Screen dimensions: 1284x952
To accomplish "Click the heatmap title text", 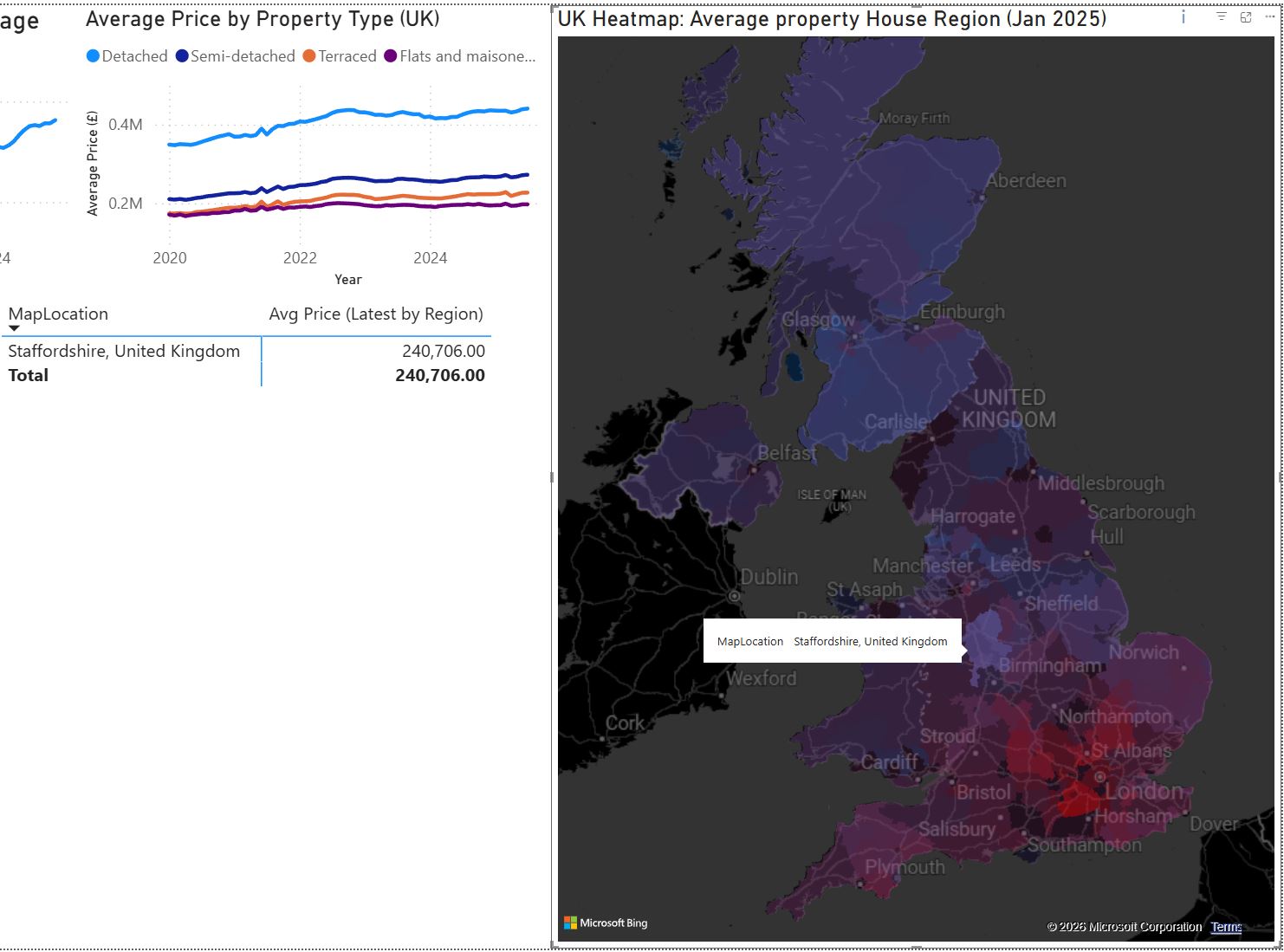I will (832, 19).
